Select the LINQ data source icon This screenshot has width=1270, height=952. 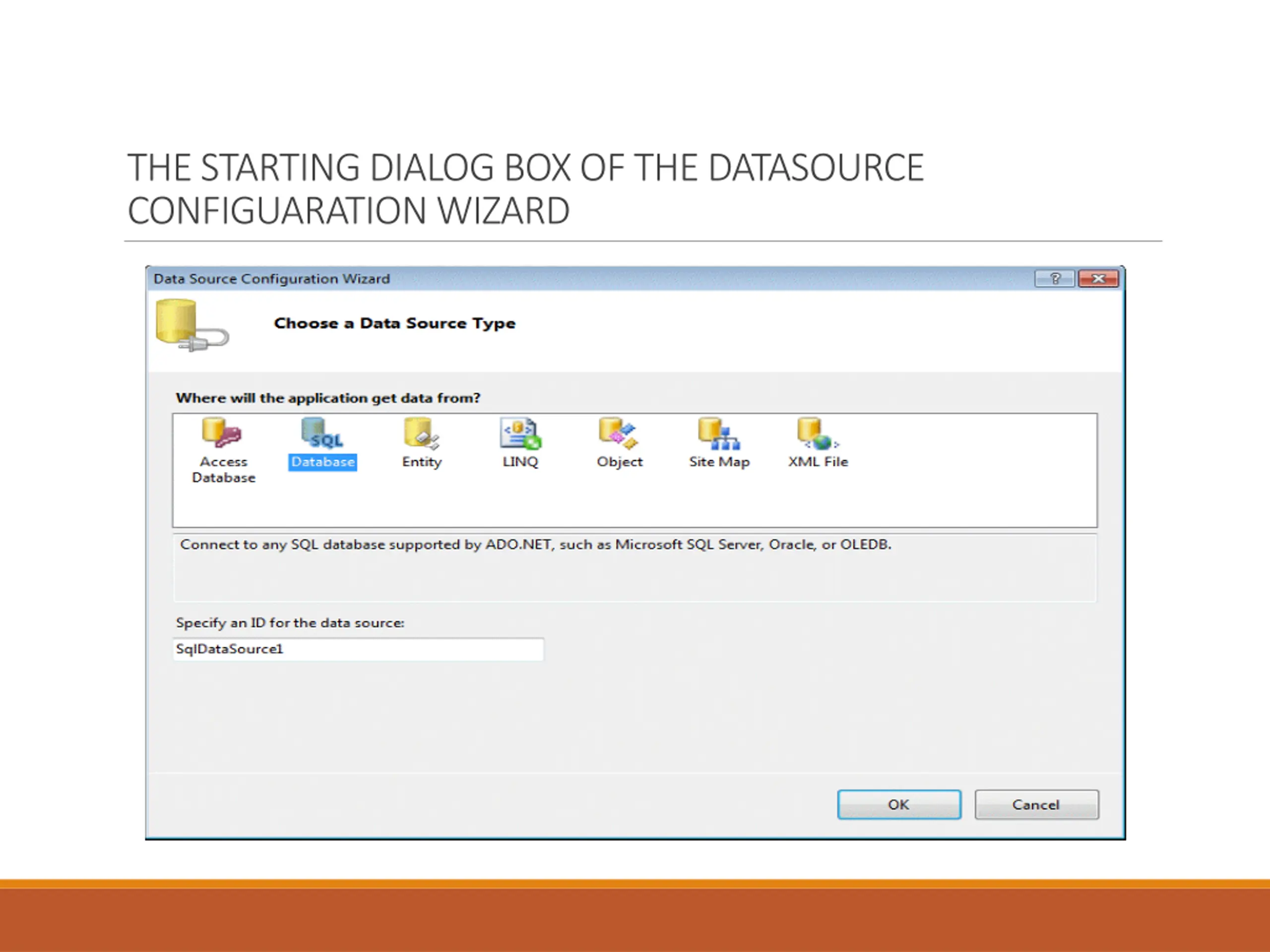[x=520, y=433]
